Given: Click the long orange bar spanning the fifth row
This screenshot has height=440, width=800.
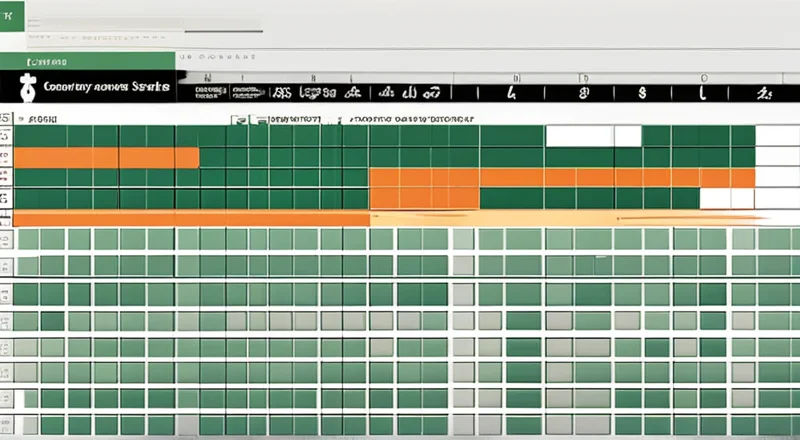Looking at the screenshot, I should pos(192,218).
